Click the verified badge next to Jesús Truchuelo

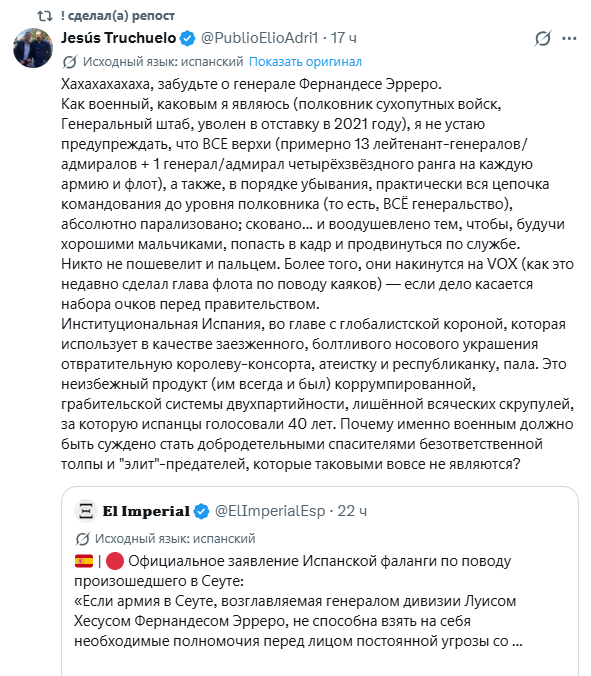[x=187, y=38]
